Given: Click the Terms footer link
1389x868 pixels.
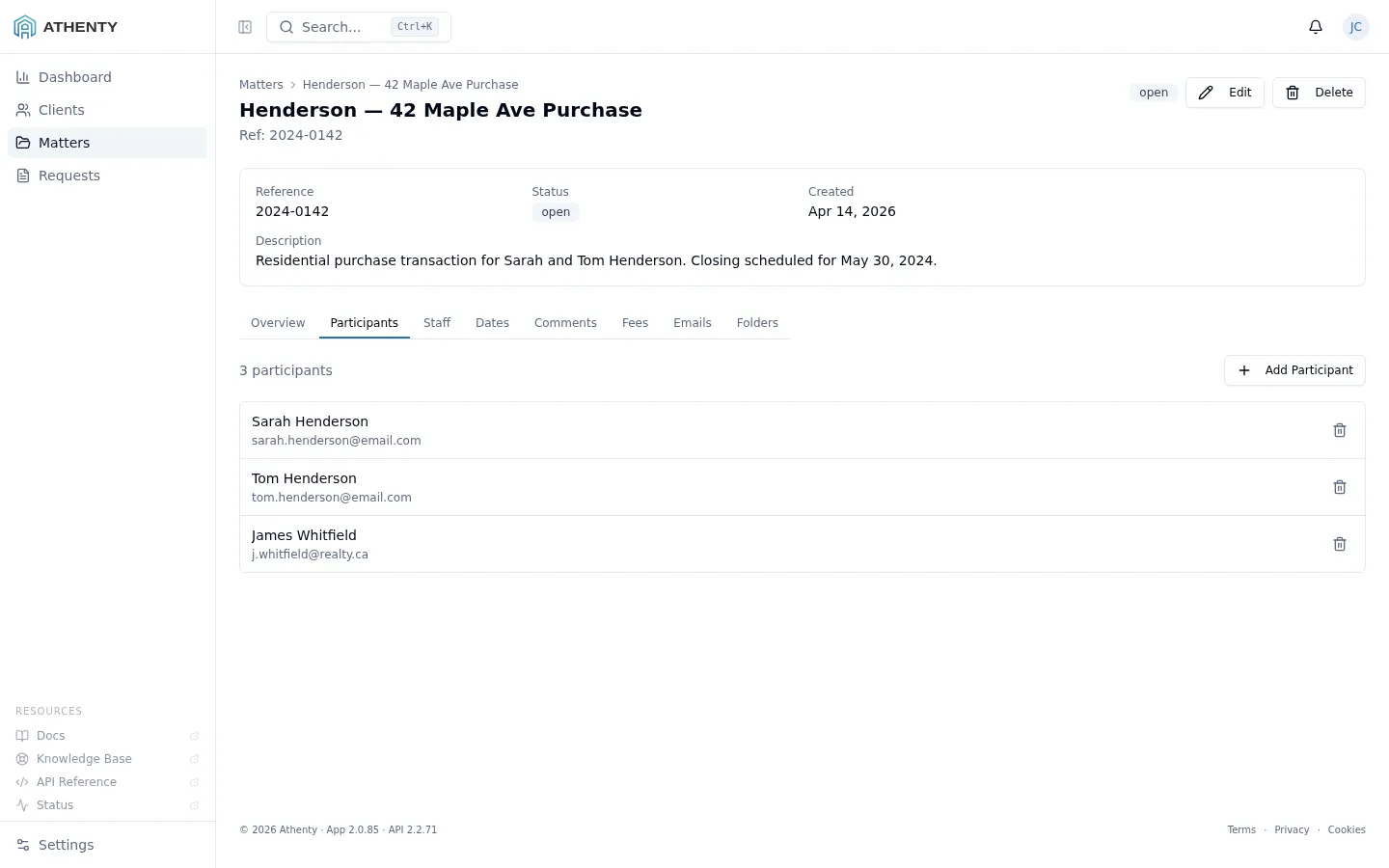Looking at the screenshot, I should tap(1241, 829).
